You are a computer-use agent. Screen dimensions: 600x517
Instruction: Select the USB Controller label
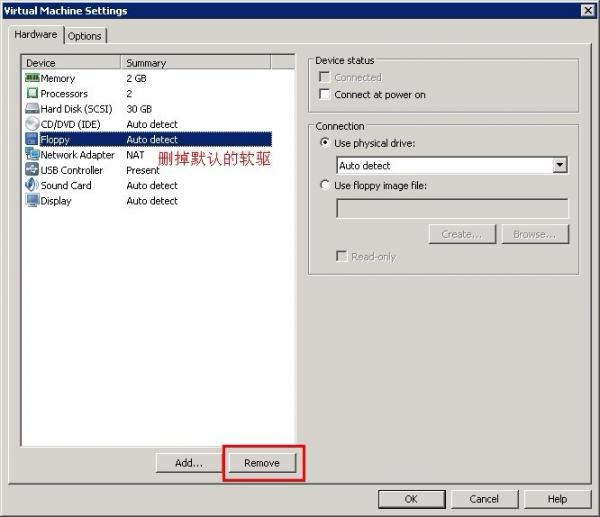pyautogui.click(x=72, y=170)
